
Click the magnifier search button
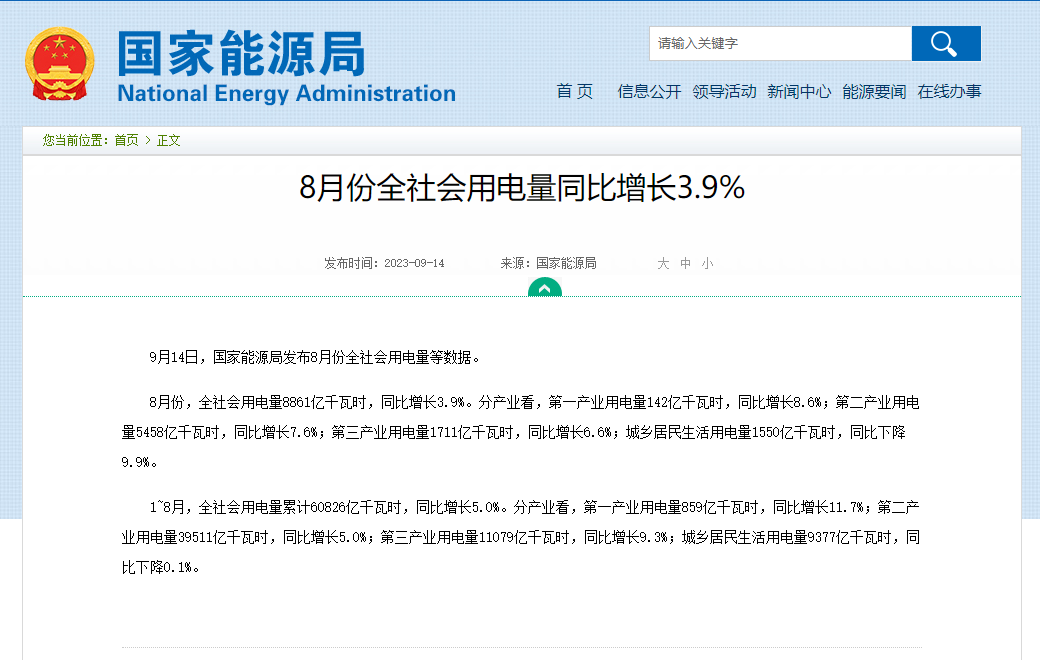(945, 43)
